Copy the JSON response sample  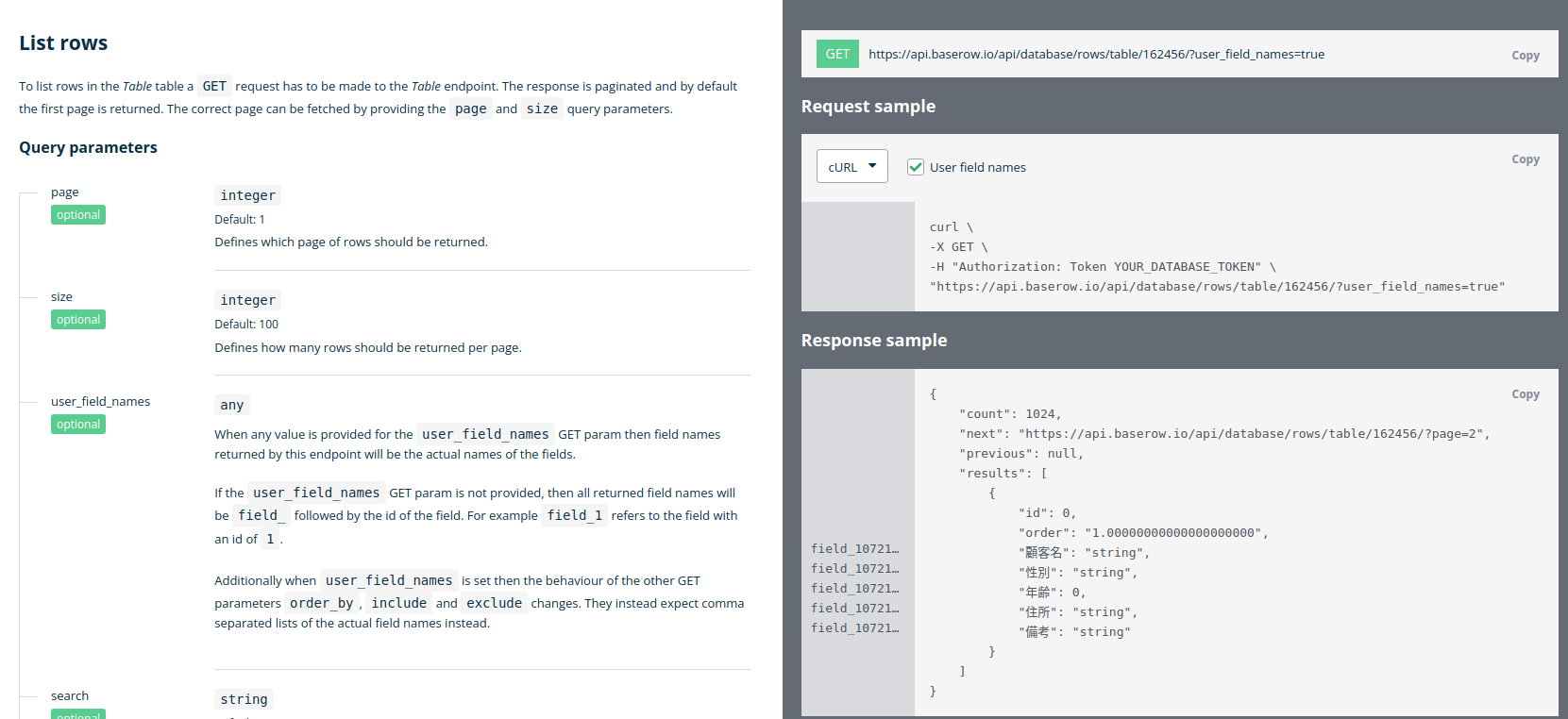tap(1525, 394)
